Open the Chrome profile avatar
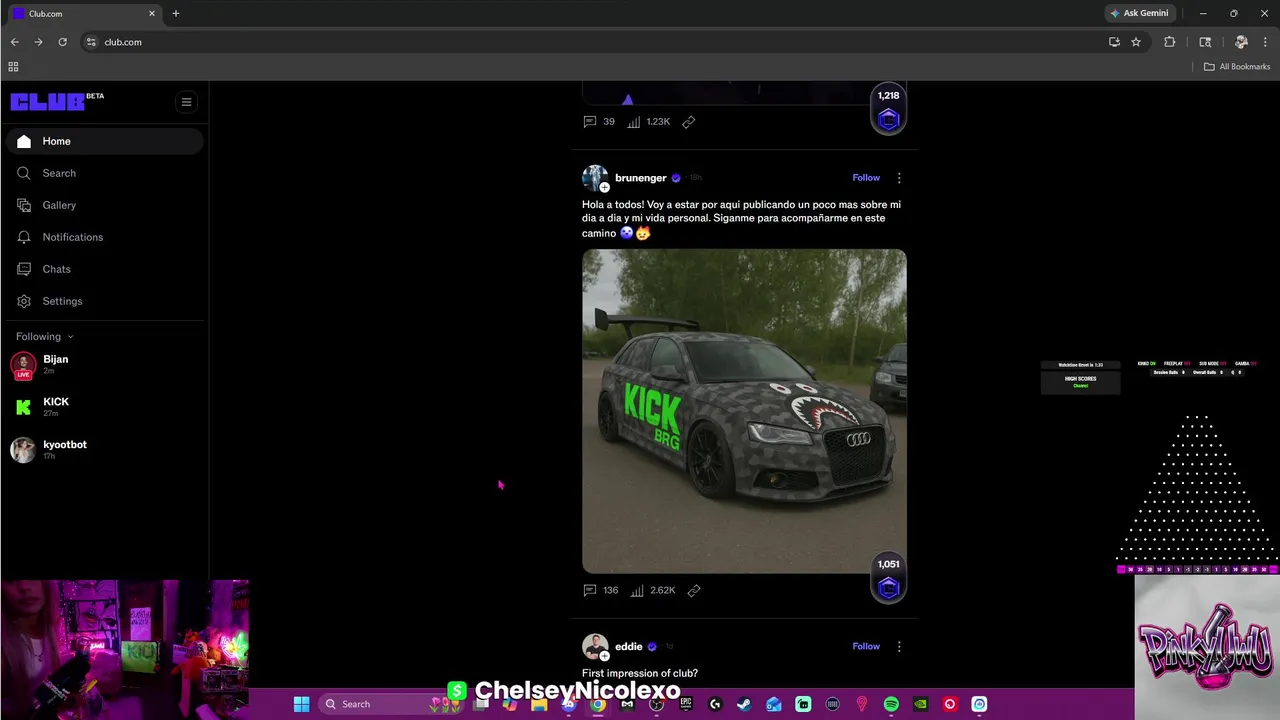This screenshot has height=720, width=1280. pos(1241,42)
